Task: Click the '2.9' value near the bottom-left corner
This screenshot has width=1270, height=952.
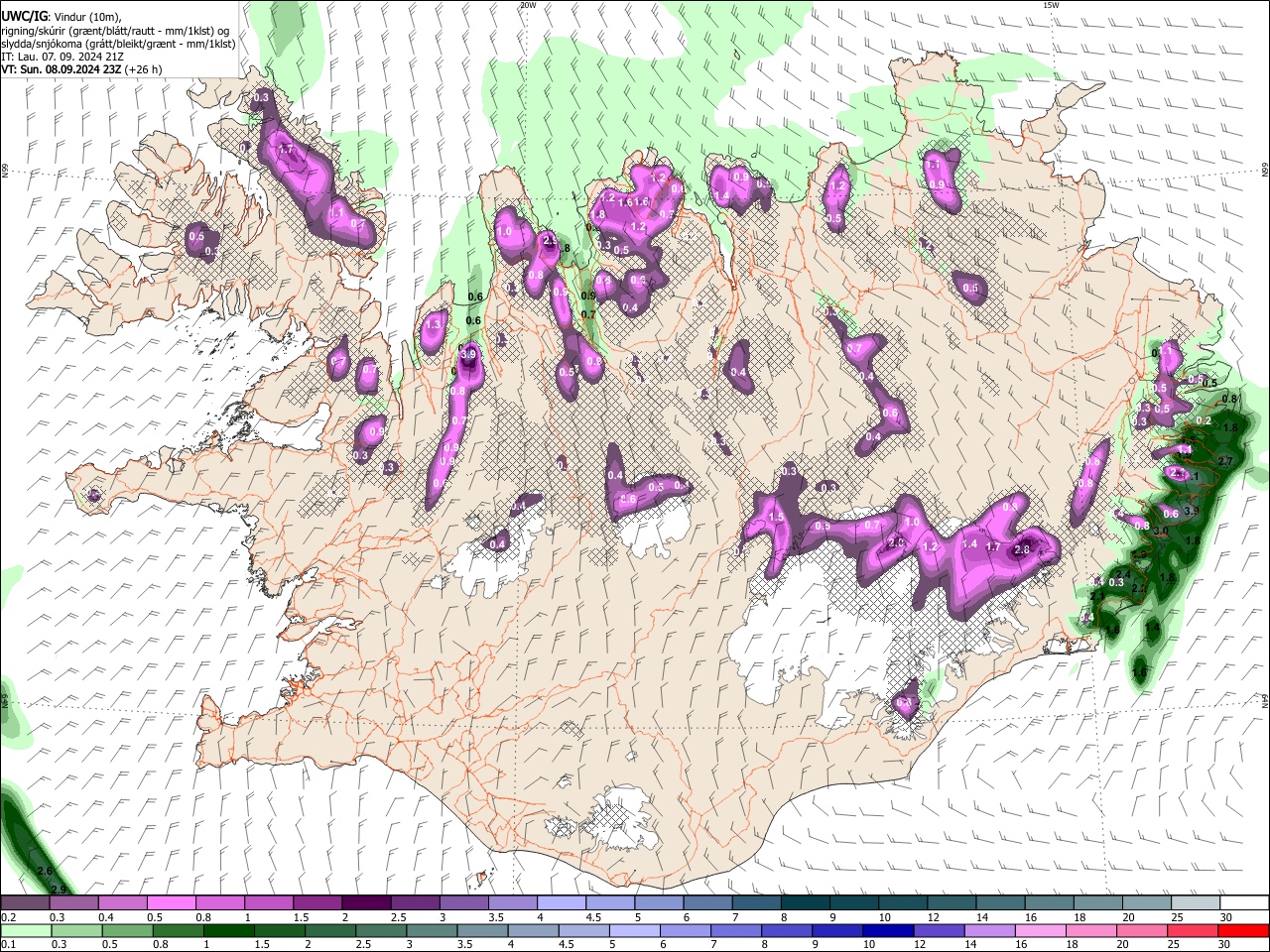Action: pos(58,889)
